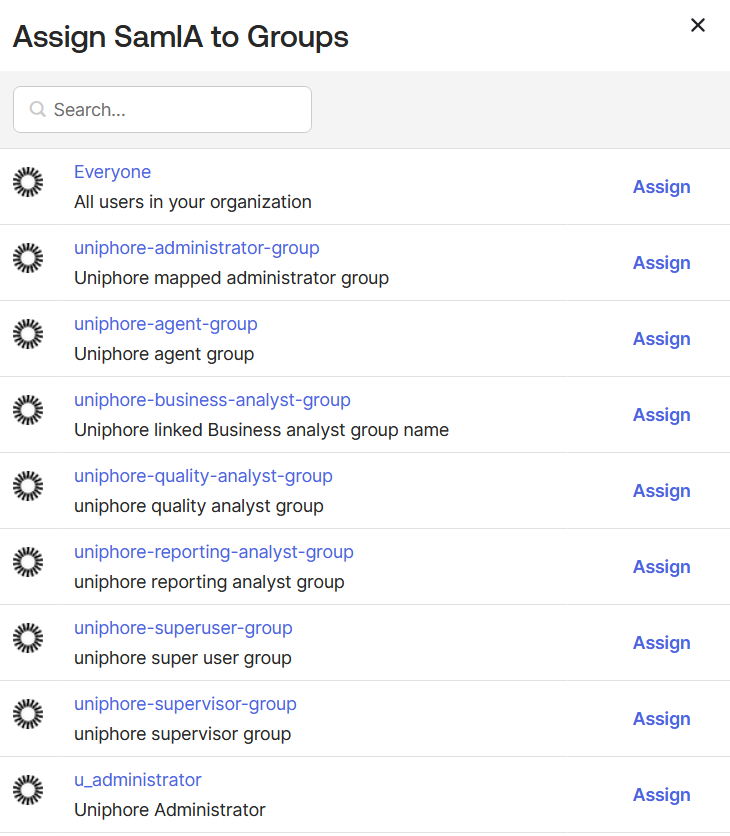The image size is (730, 836).
Task: Open the uniphore-reporting-analyst-group link
Action: coord(214,552)
